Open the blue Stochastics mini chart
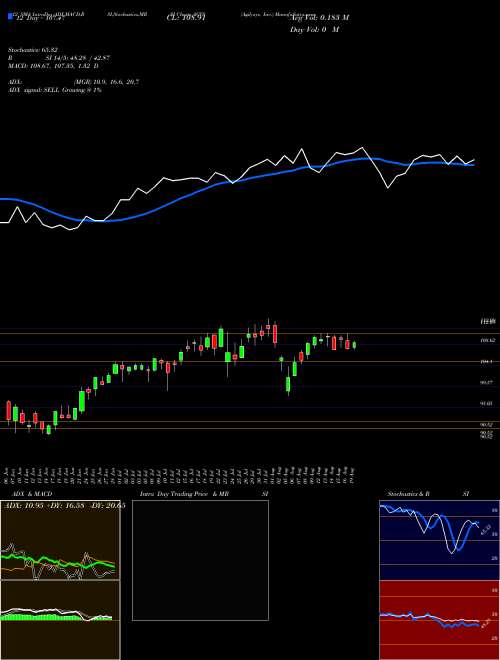This screenshot has height=660, width=500. click(439, 540)
